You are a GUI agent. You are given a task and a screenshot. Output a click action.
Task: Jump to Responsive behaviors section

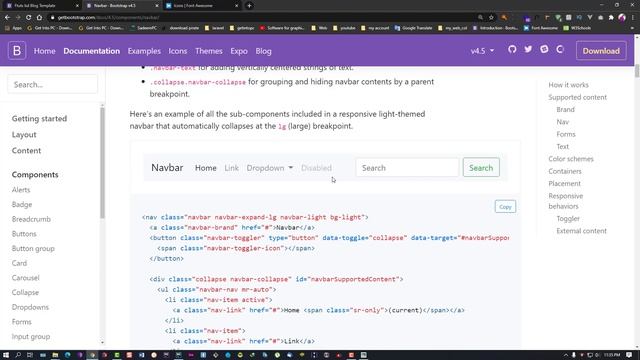[x=565, y=201]
